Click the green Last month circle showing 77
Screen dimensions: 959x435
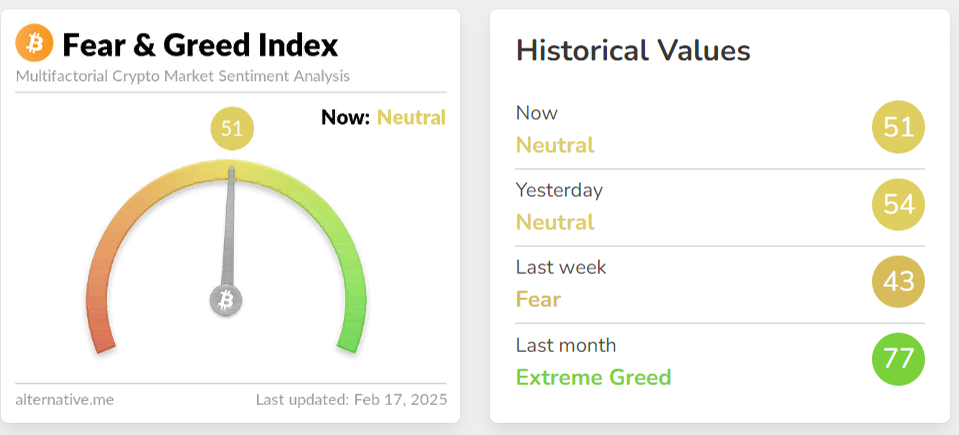click(898, 359)
